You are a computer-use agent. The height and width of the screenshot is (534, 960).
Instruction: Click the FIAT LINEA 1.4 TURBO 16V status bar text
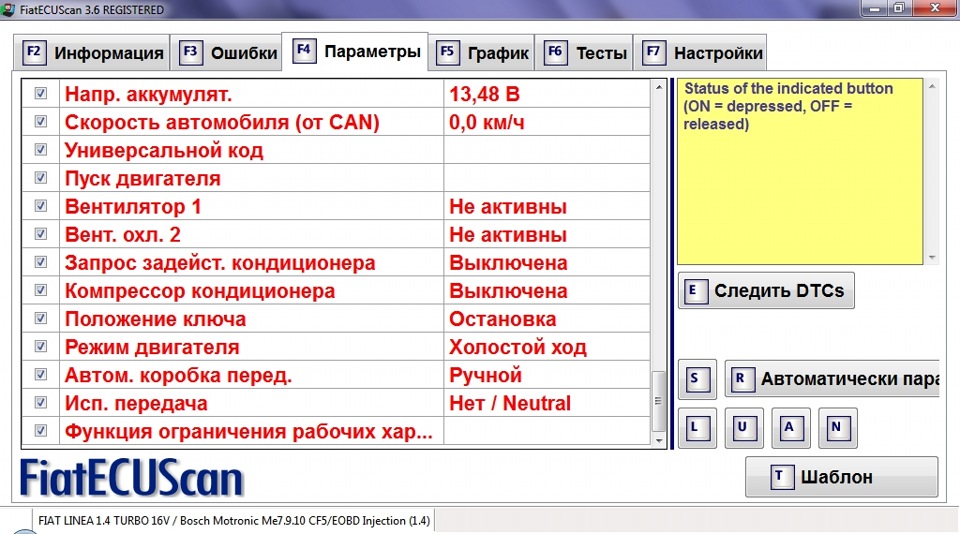click(x=234, y=521)
